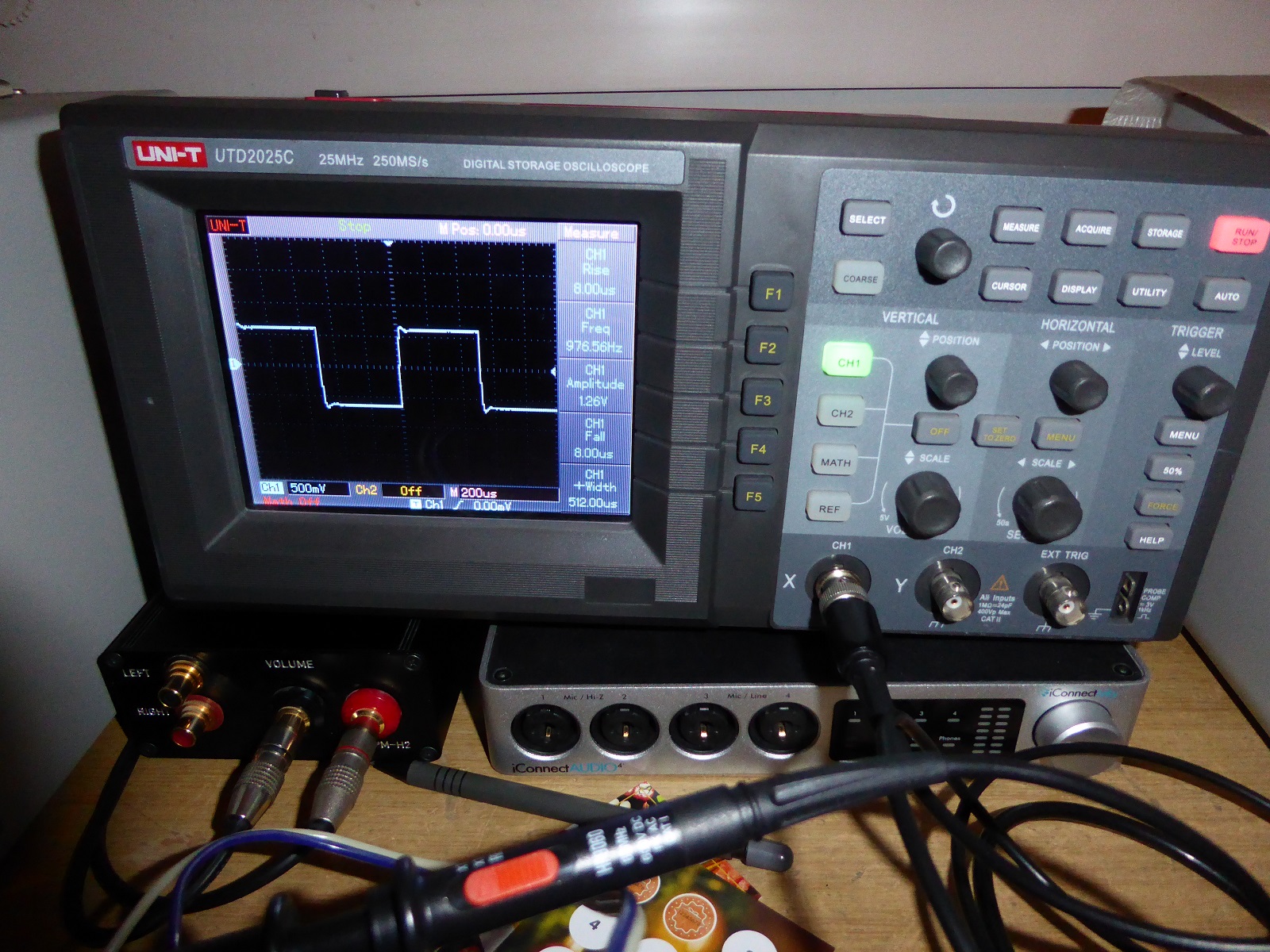
Task: Click the horizontal SCALE knob
Action: pyautogui.click(x=1047, y=509)
